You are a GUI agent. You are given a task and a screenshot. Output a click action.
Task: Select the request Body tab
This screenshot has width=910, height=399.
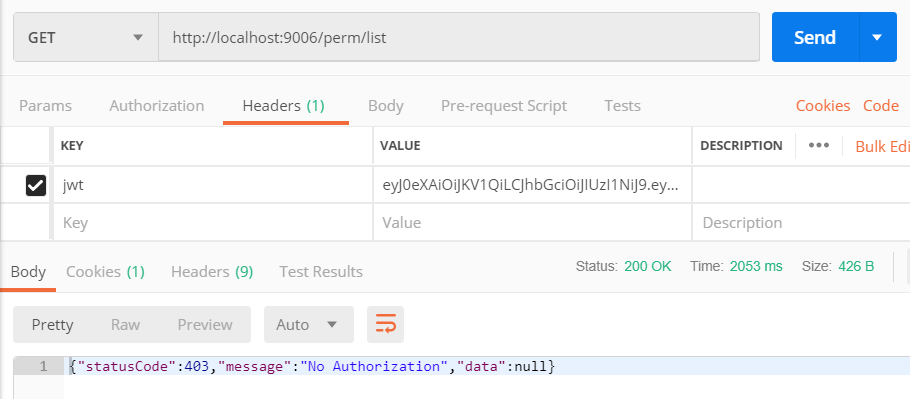point(386,106)
